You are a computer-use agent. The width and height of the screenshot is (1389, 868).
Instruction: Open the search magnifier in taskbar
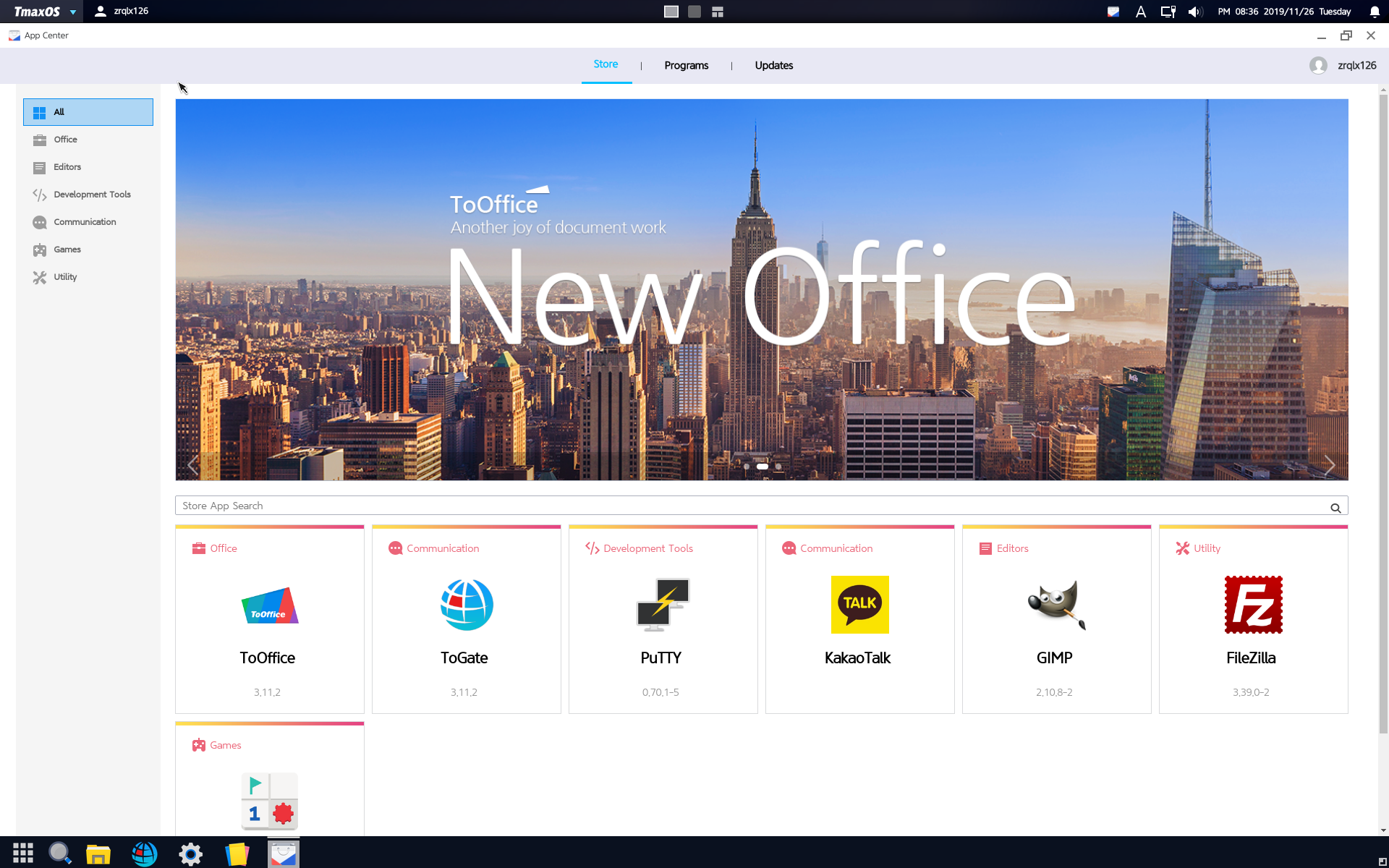(60, 854)
